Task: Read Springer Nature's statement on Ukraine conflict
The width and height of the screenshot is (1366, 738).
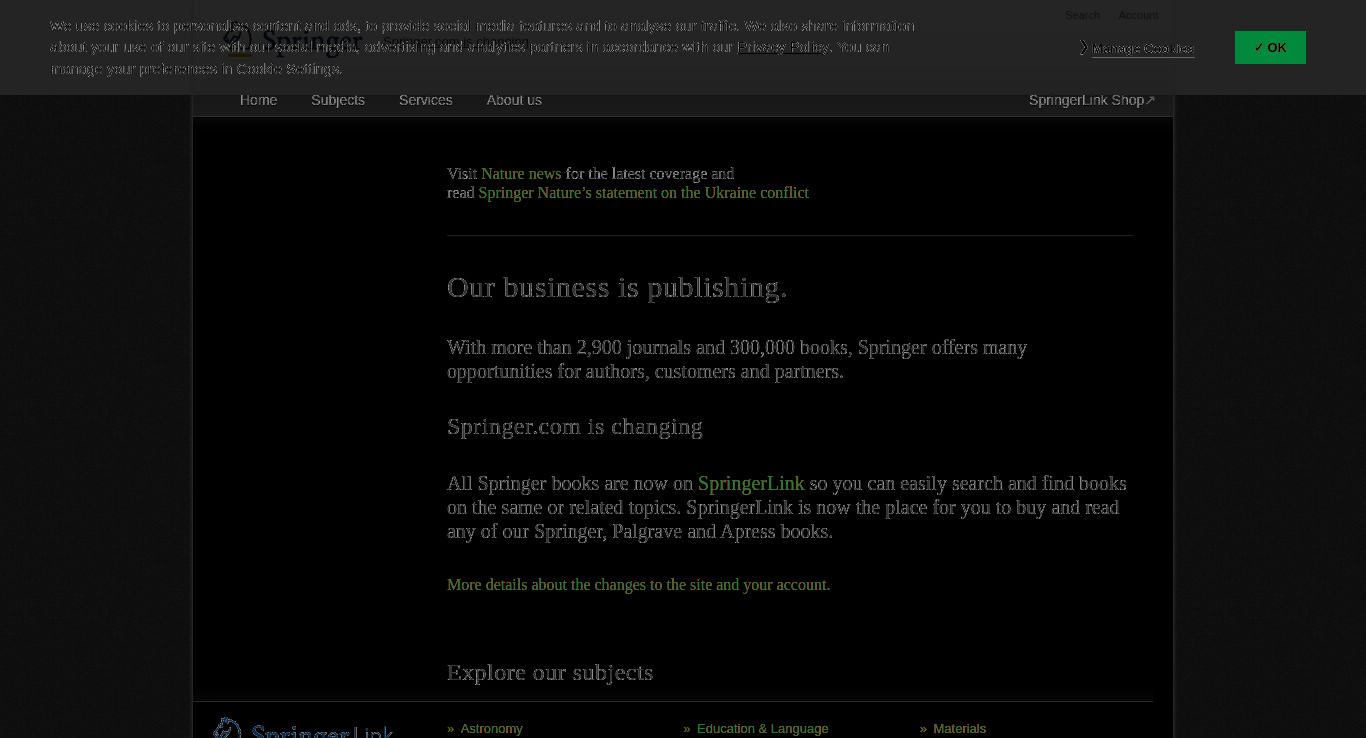Action: pos(643,192)
